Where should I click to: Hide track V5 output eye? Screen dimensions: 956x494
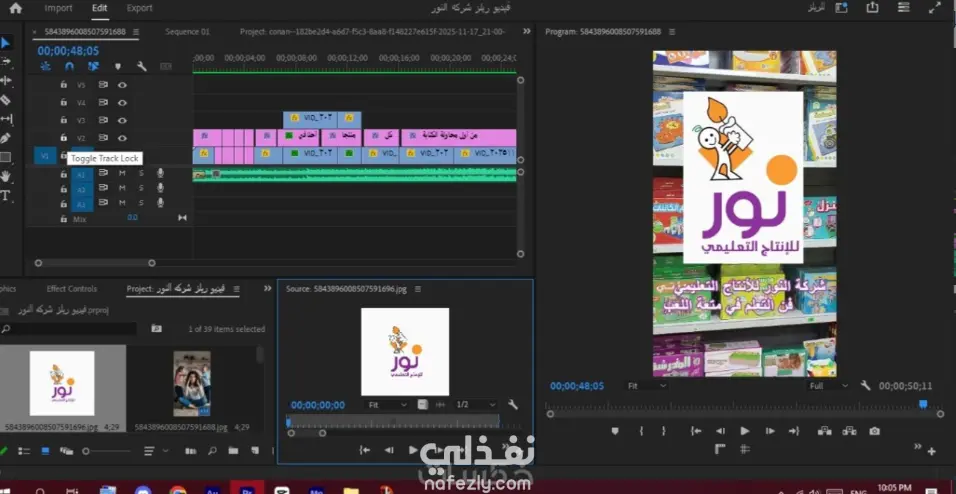(122, 85)
